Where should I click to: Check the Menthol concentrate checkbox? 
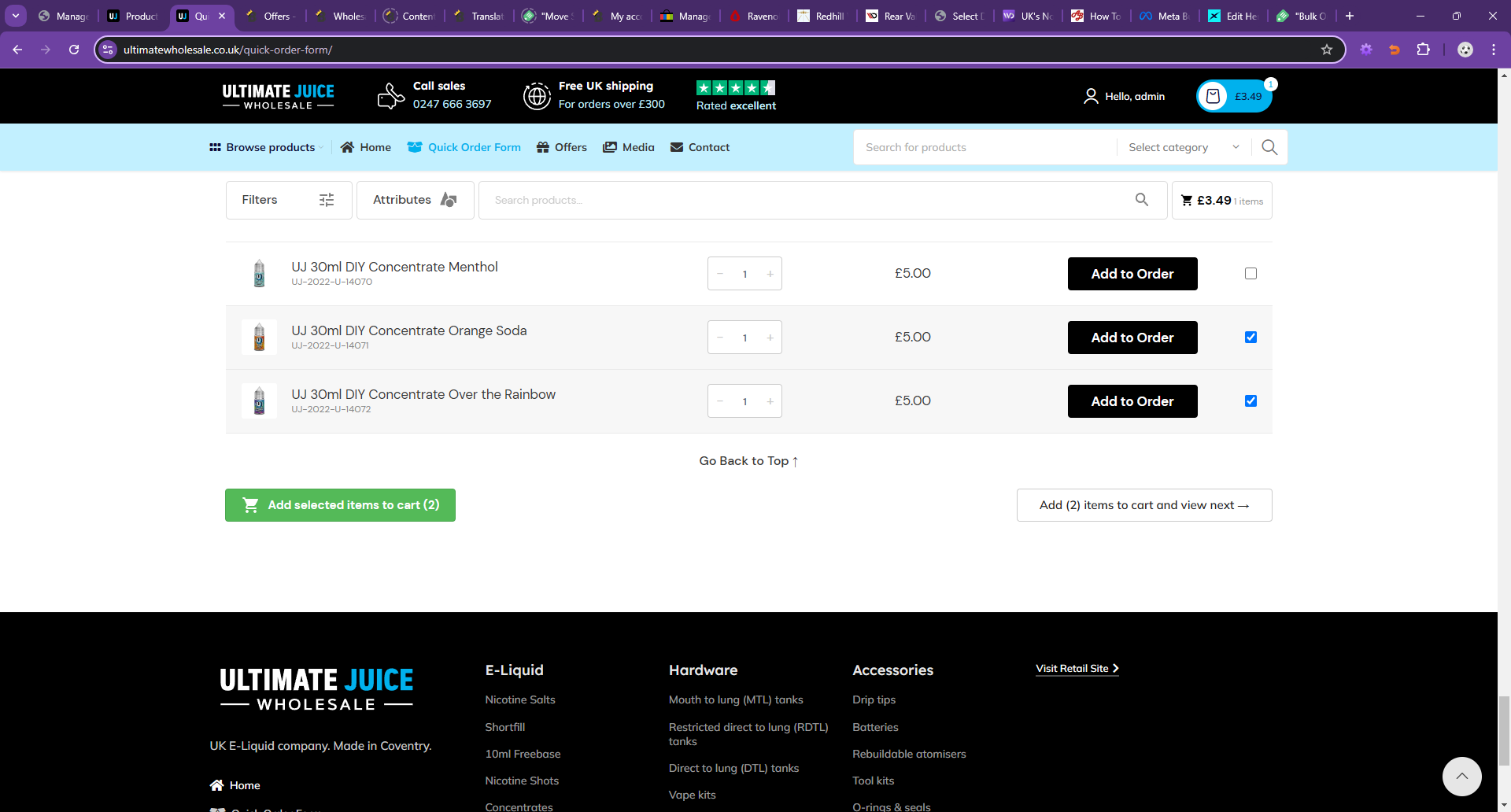click(1251, 274)
